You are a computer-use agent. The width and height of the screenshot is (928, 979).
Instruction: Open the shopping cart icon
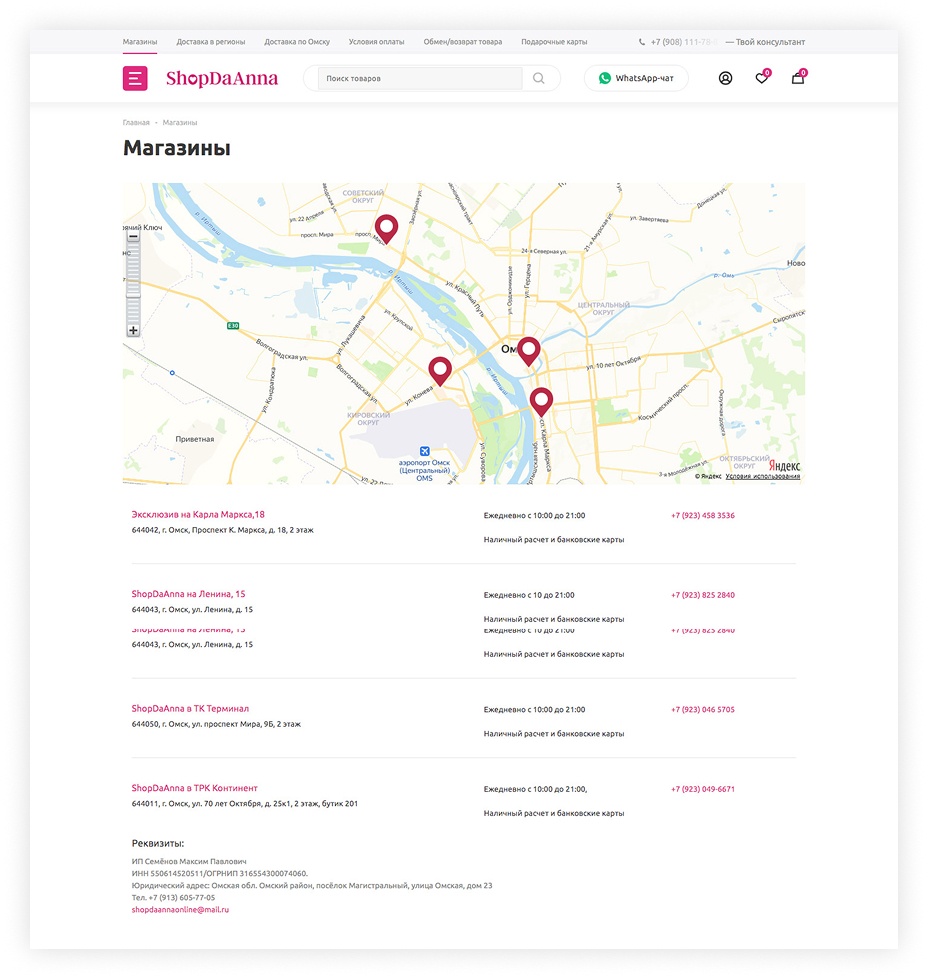[x=798, y=77]
